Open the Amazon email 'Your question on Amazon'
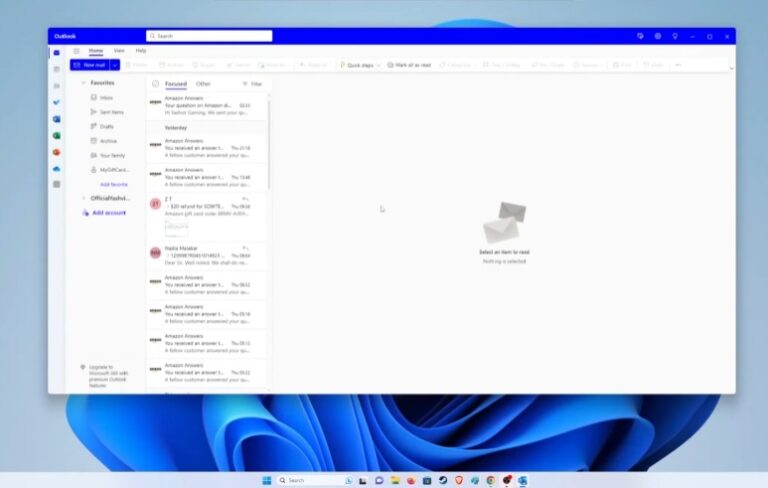 click(x=207, y=105)
